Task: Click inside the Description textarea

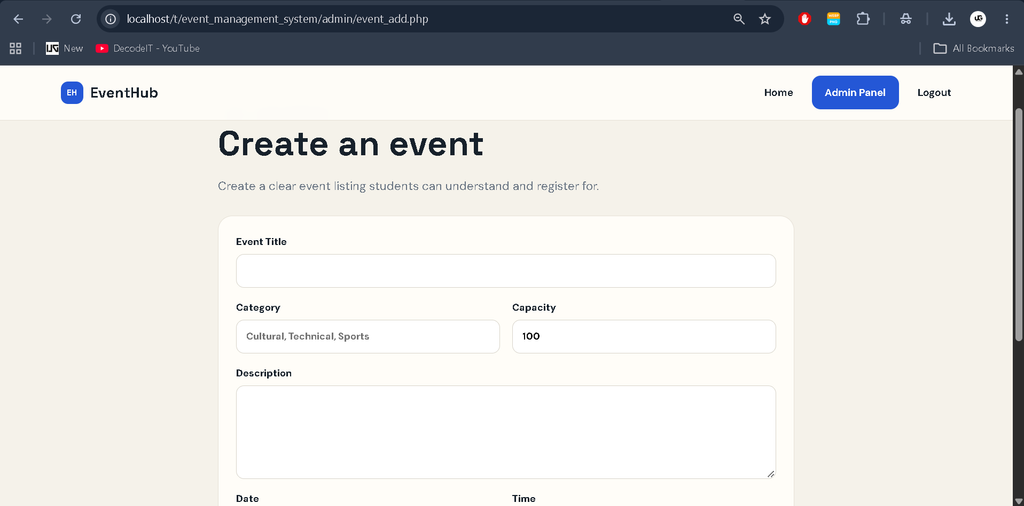Action: pyautogui.click(x=505, y=432)
